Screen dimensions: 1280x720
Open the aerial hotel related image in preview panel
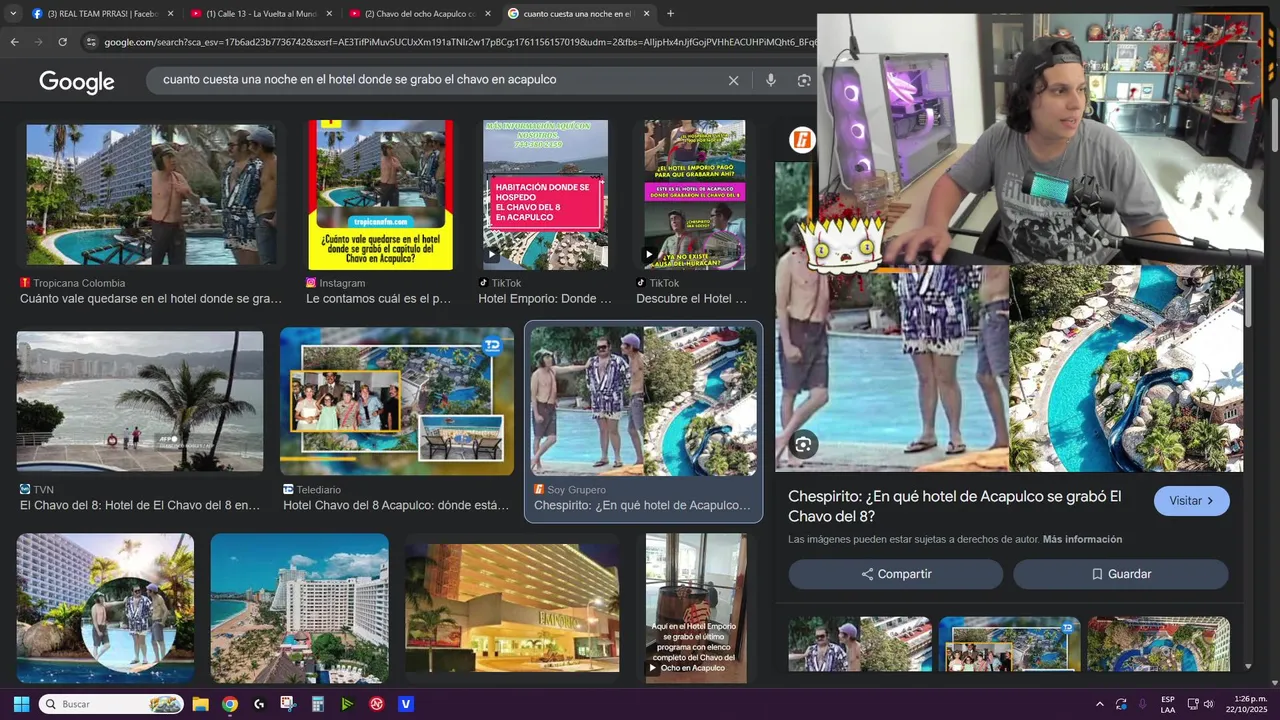[x=1158, y=644]
